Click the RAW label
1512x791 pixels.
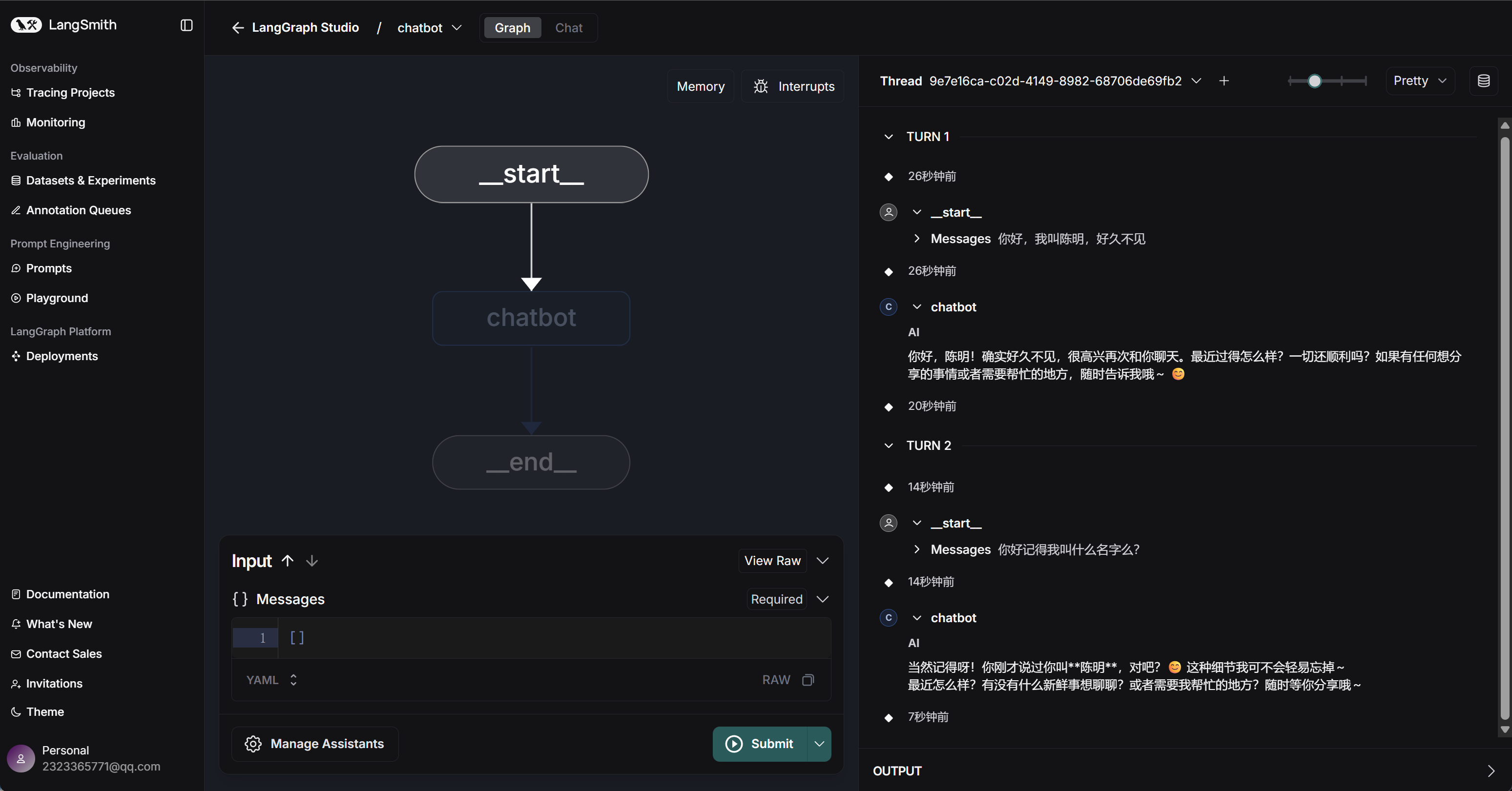tap(776, 680)
